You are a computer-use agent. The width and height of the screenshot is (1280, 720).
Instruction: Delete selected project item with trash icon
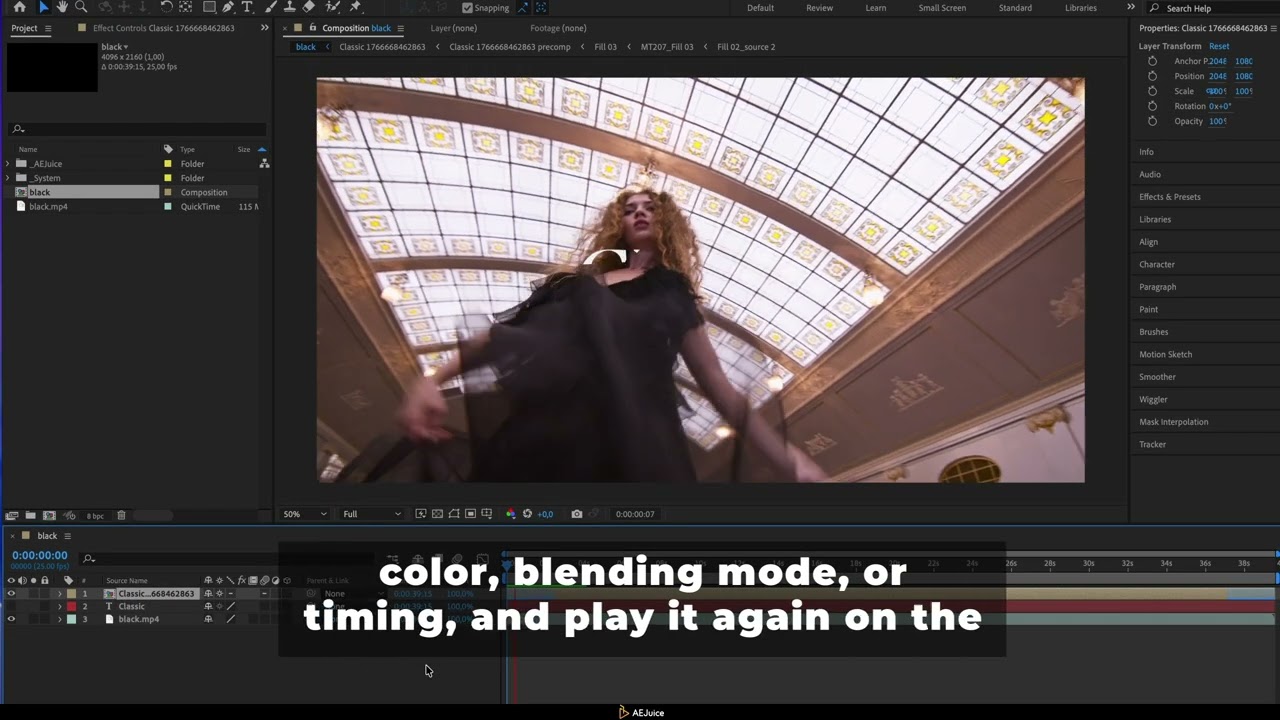point(121,515)
